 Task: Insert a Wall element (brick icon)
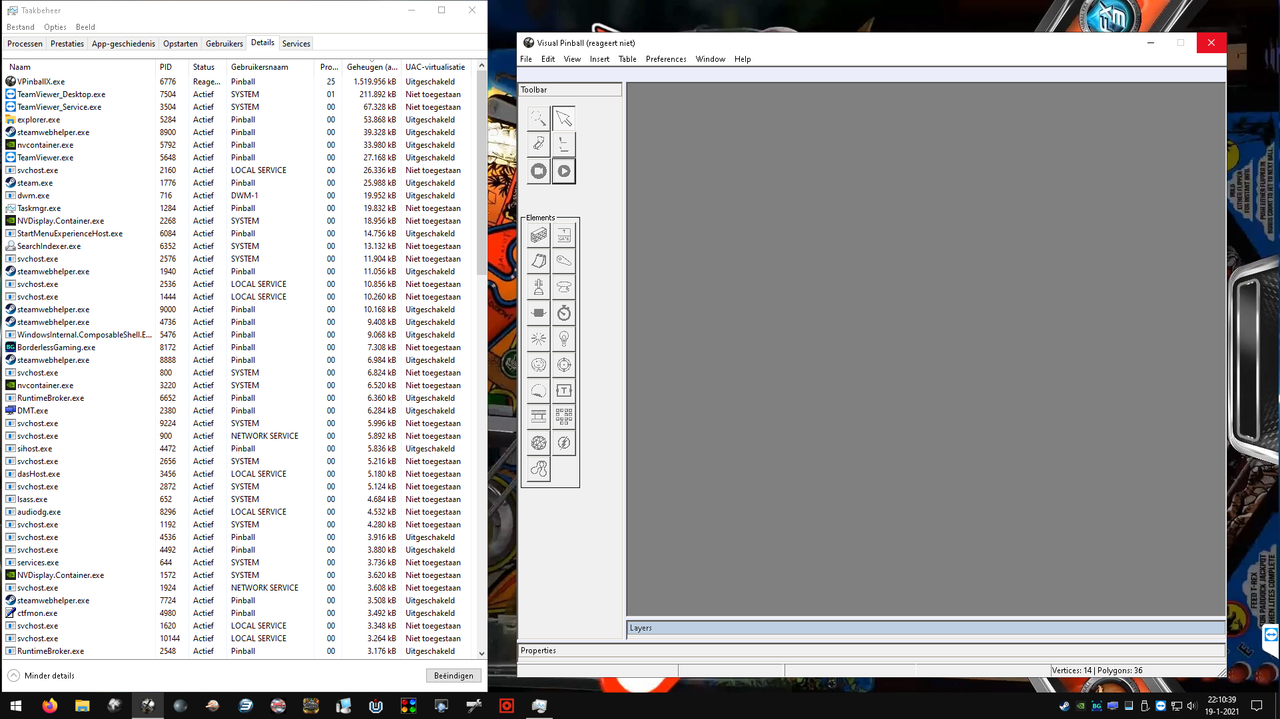tap(539, 235)
